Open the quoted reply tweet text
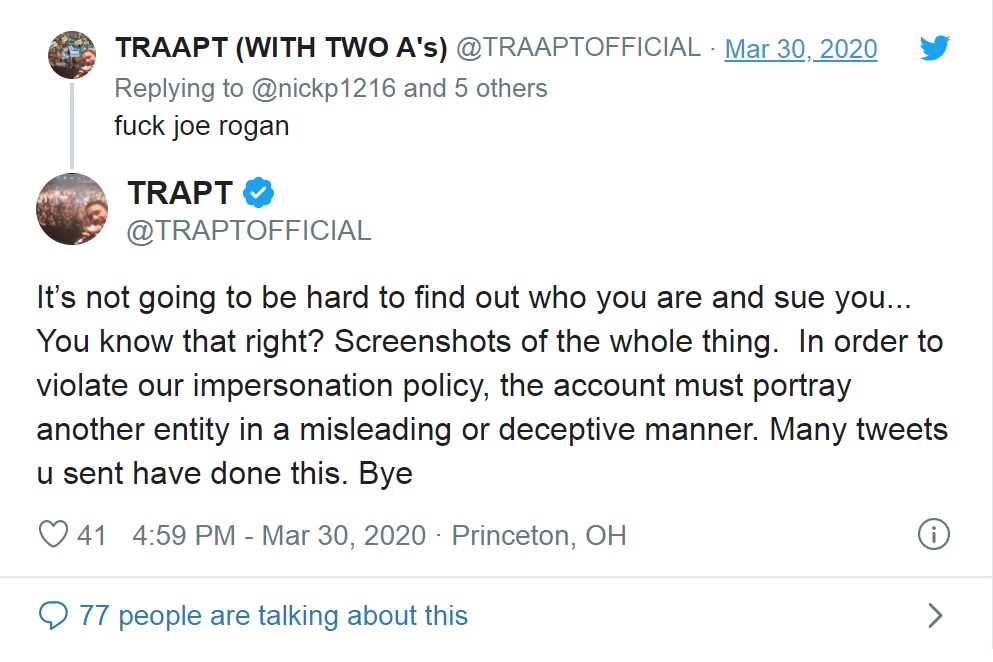 click(201, 126)
